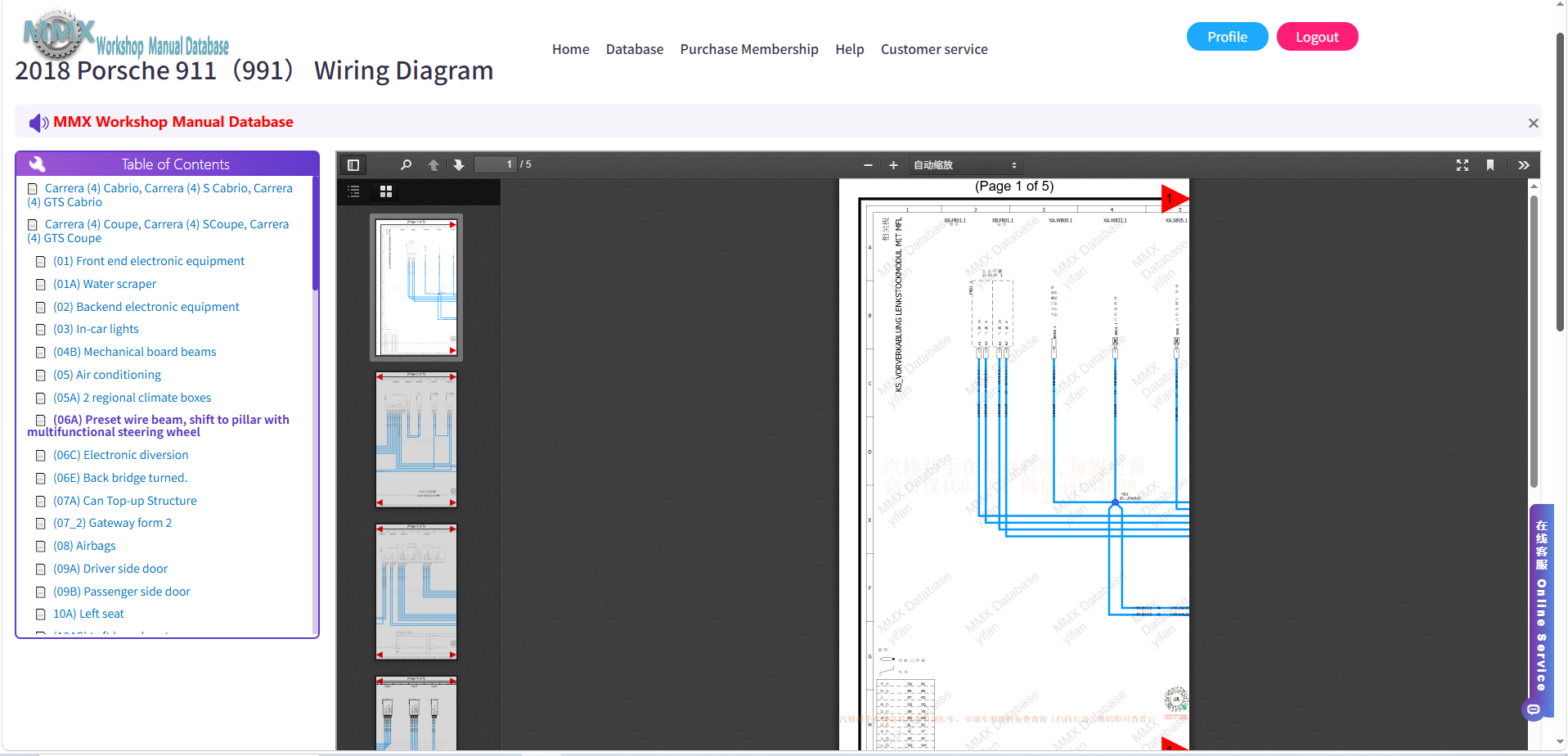The height and width of the screenshot is (756, 1568).
Task: Open (09B) Passenger side door
Action: (122, 592)
